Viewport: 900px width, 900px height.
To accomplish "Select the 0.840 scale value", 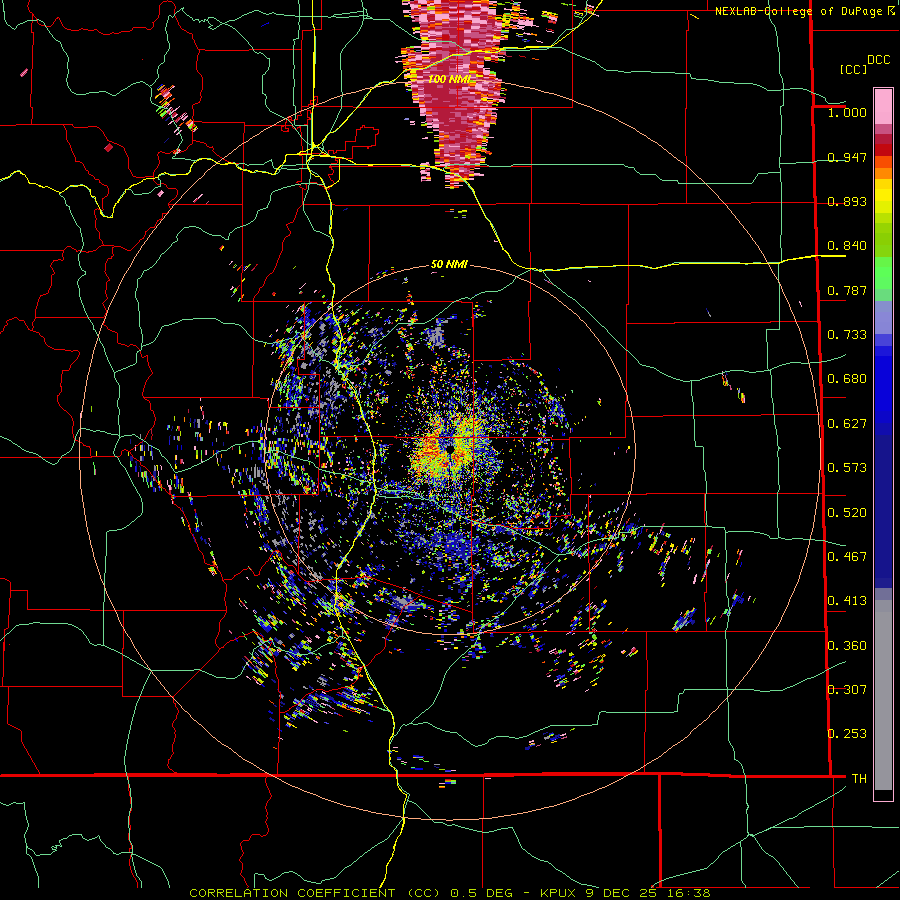I will tap(847, 246).
